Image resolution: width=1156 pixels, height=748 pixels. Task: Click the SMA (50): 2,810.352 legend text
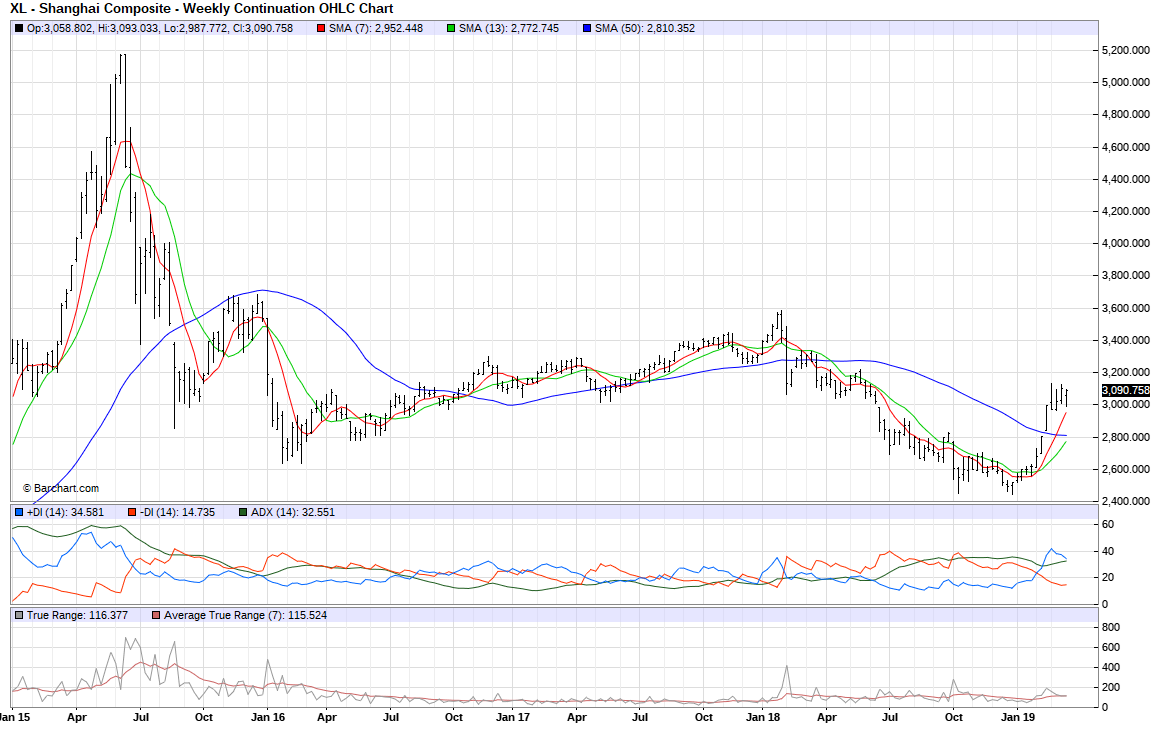[x=644, y=28]
